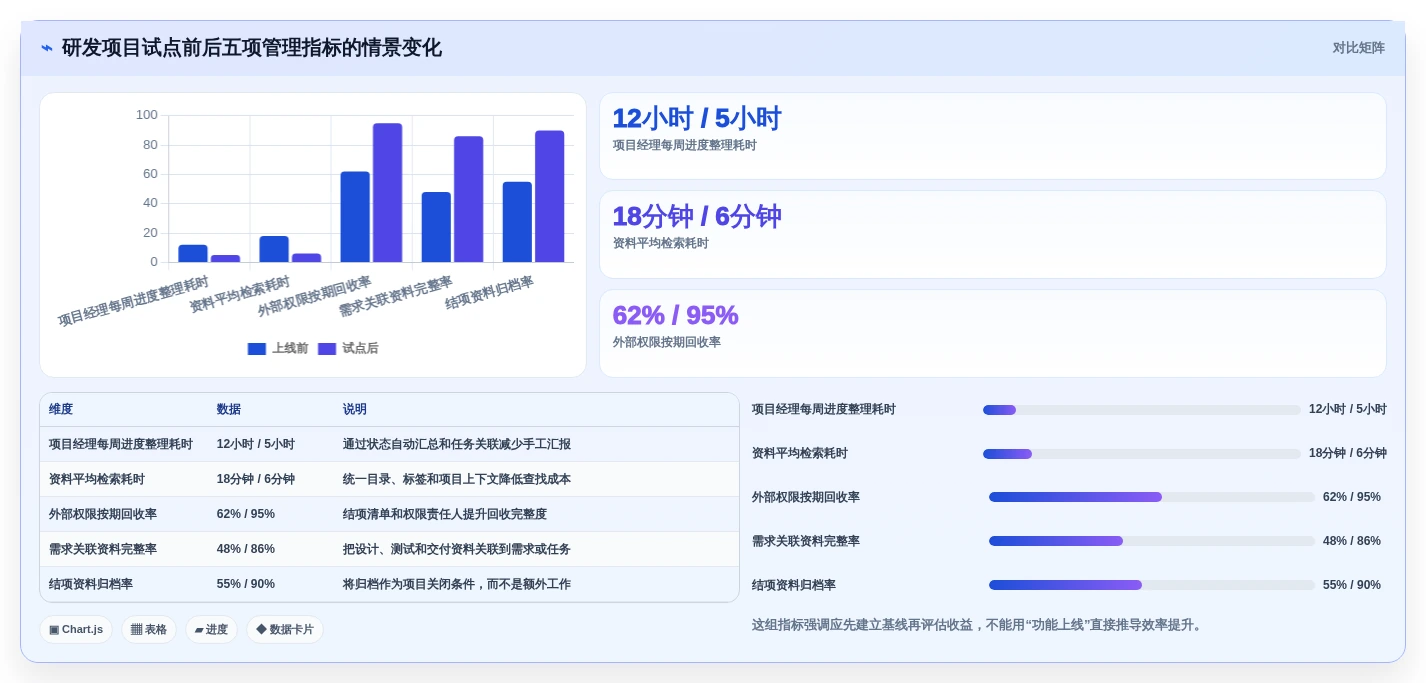Click the 62% / 95% data card

pyautogui.click(x=992, y=333)
